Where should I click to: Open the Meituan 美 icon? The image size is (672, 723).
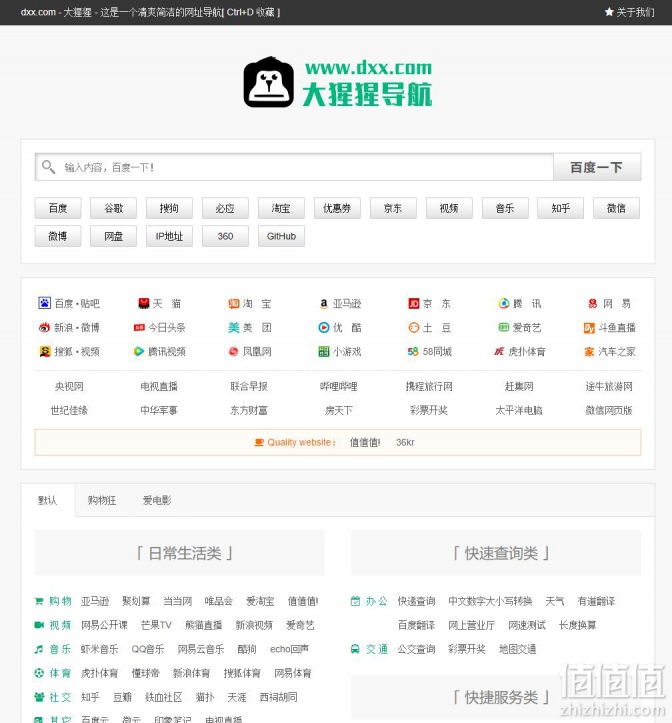point(234,327)
